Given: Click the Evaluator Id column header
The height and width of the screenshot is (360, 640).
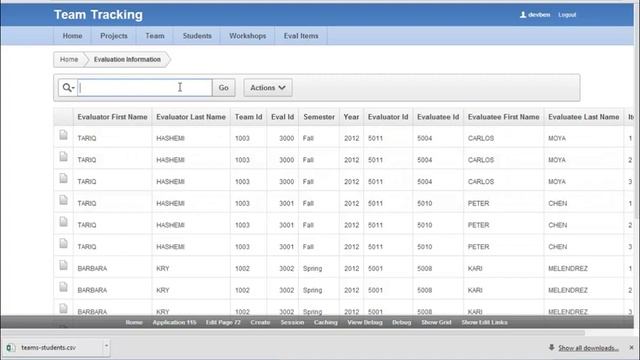Looking at the screenshot, I should point(388,117).
